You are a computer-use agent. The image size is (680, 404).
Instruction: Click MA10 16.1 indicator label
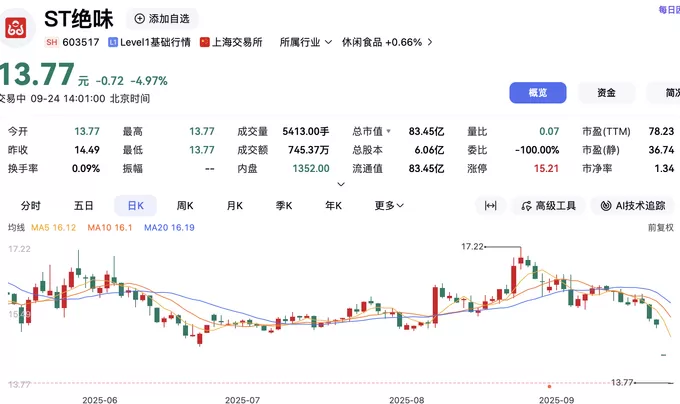pyautogui.click(x=110, y=228)
